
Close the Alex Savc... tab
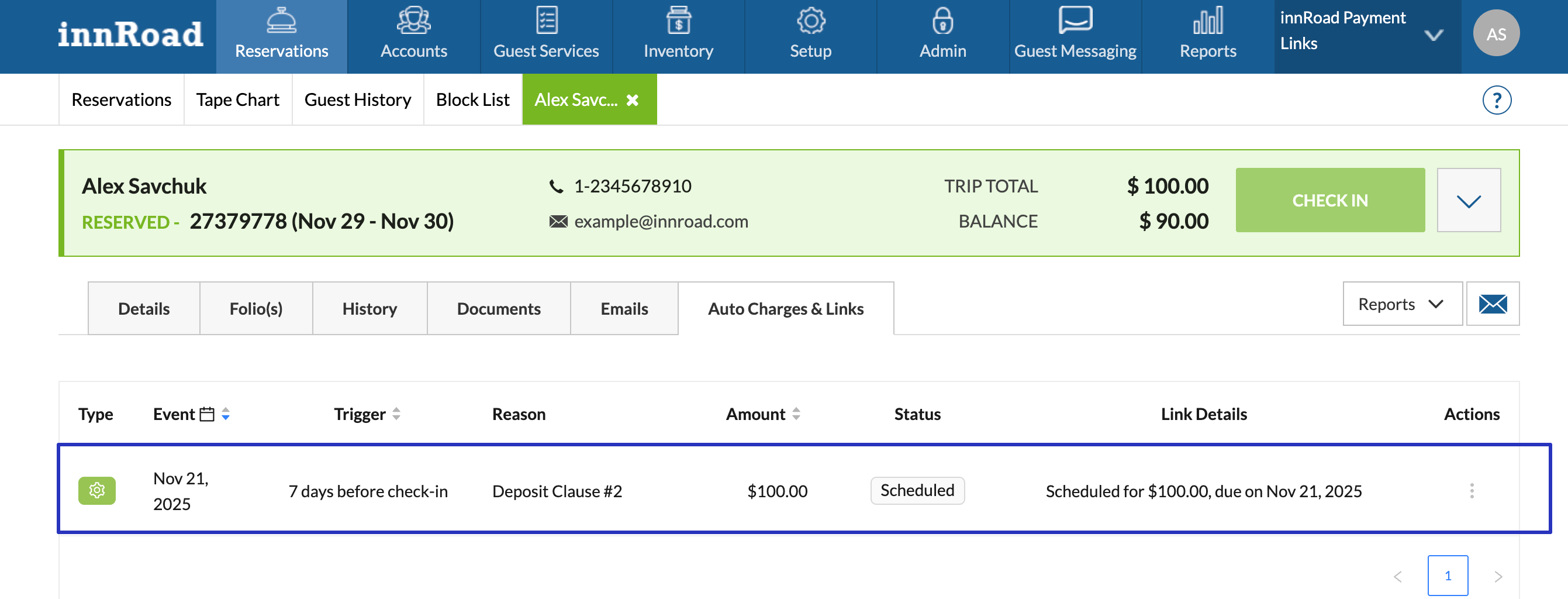tap(633, 100)
